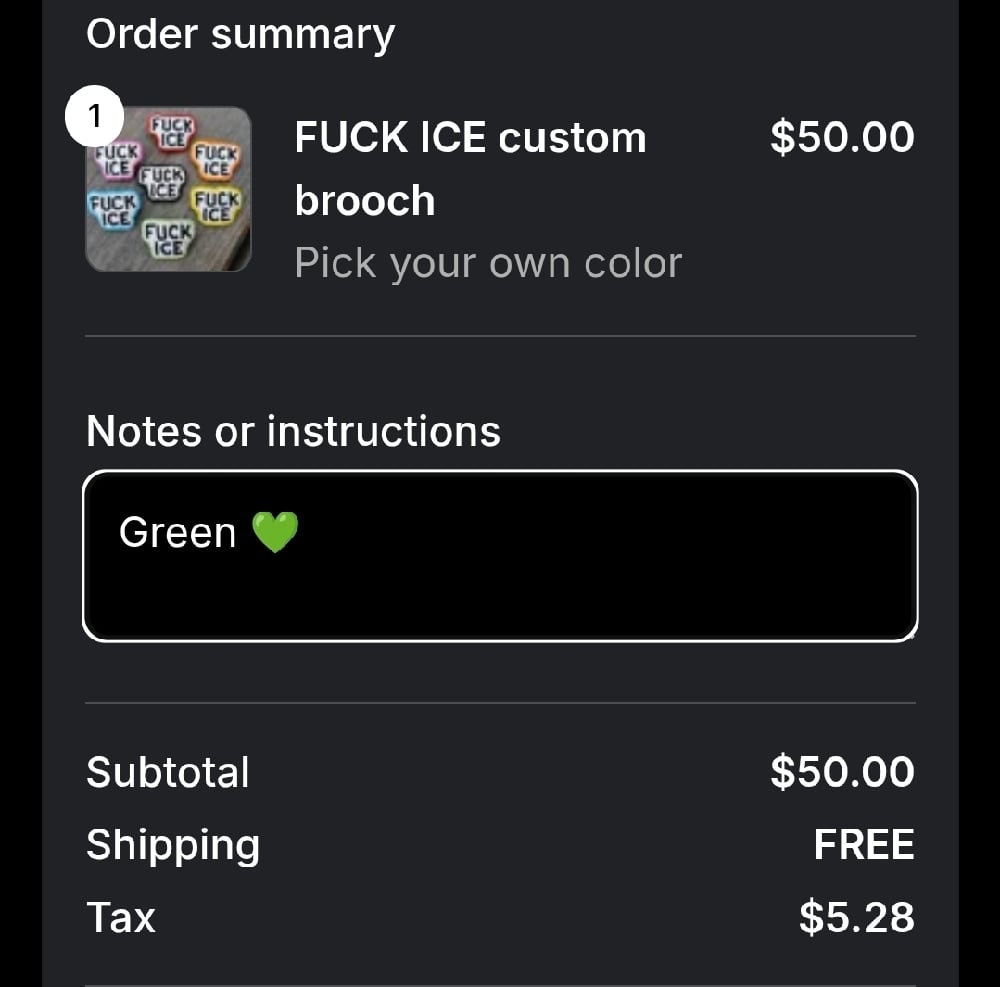This screenshot has height=987, width=1000.
Task: Click the Notes or instructions label
Action: coord(293,431)
